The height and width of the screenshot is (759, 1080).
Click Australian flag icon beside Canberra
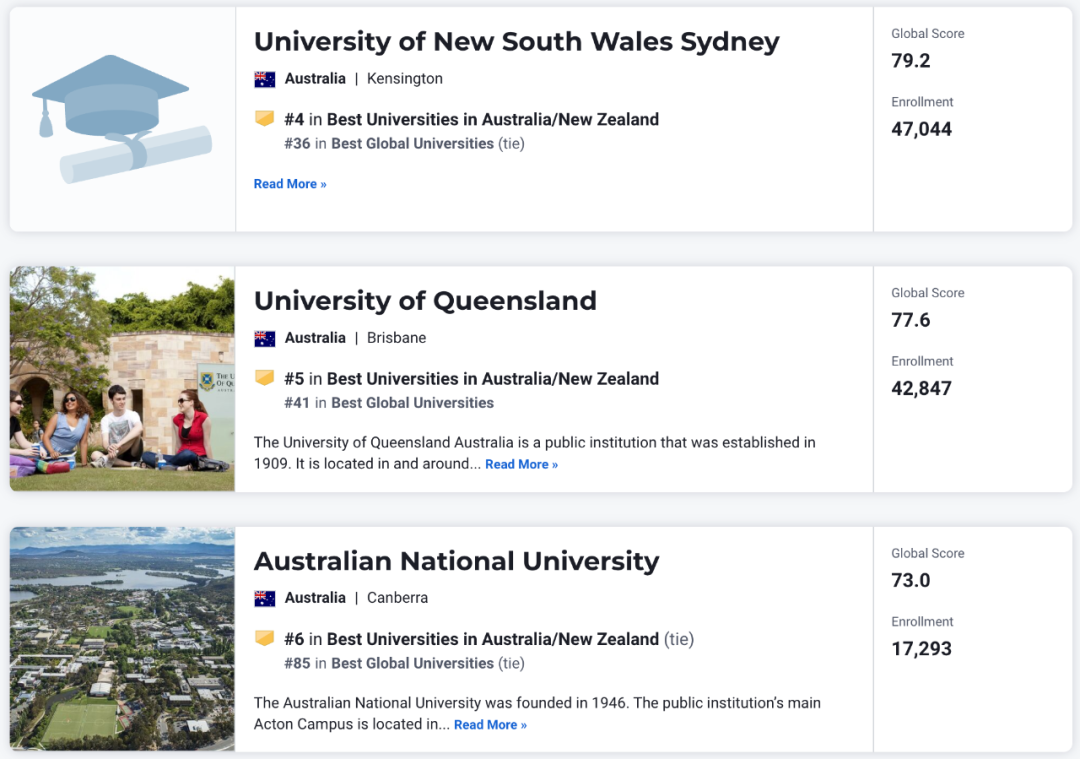[x=264, y=599]
